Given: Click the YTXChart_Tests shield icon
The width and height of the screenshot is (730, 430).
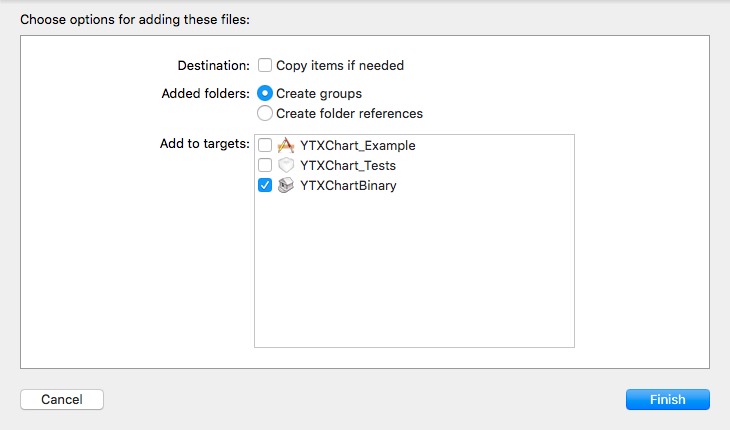Looking at the screenshot, I should pos(285,165).
